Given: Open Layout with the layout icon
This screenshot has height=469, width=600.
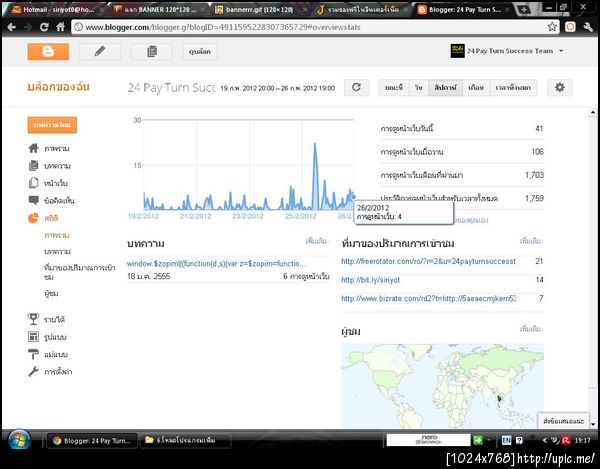Looking at the screenshot, I should tap(34, 337).
